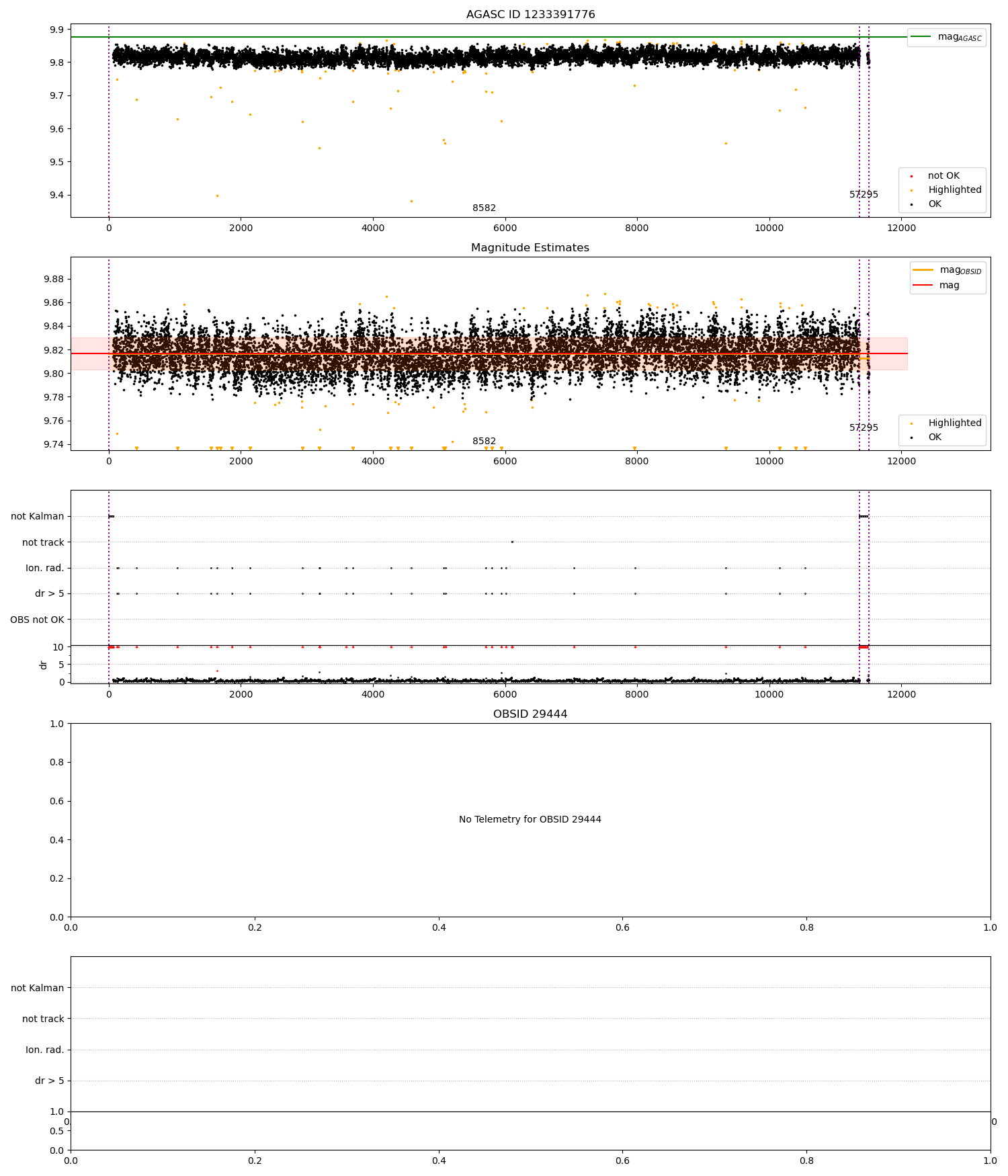1008x1176 pixels.
Task: Click the orange mag OBSID legend line sample
Action: tap(923, 270)
